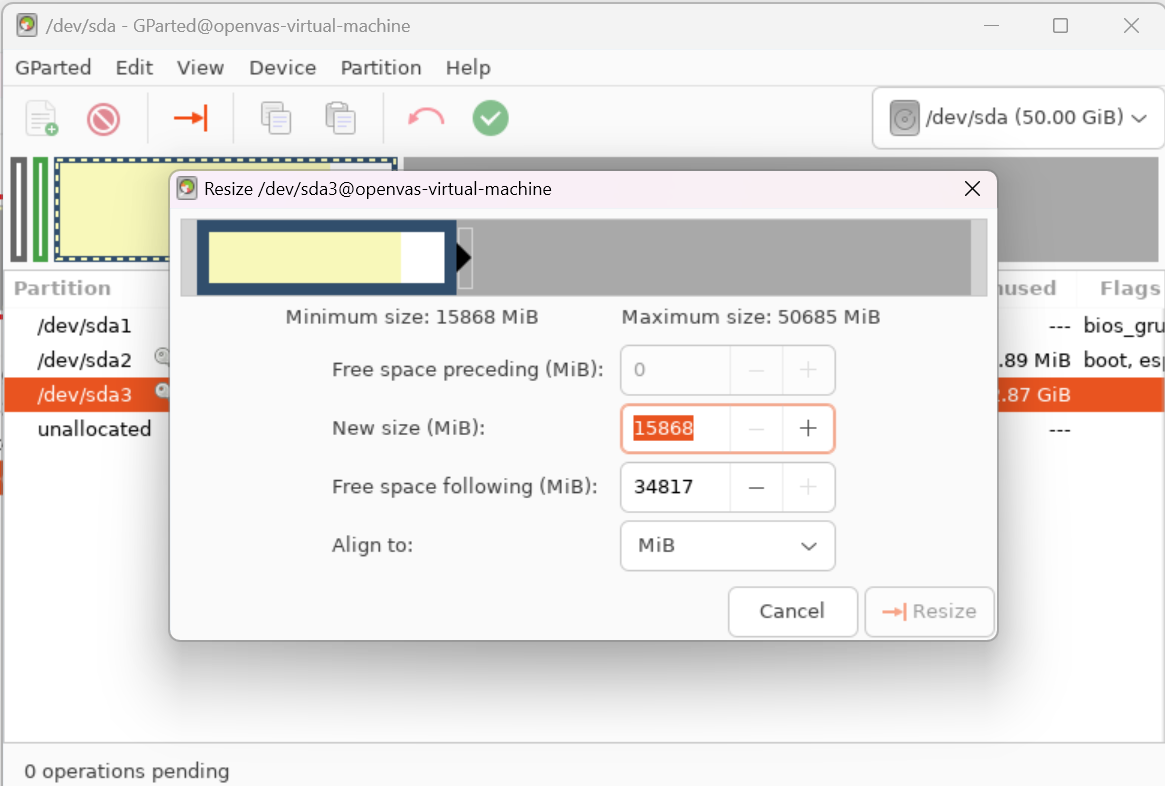The image size is (1165, 786).
Task: Click the 'boot, esp' flags cell
Action: click(x=1123, y=360)
